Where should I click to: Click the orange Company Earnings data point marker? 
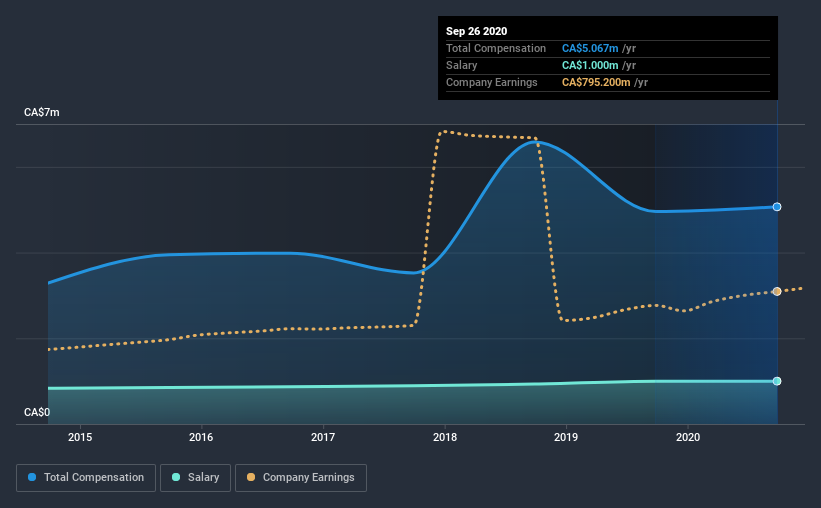[x=777, y=291]
